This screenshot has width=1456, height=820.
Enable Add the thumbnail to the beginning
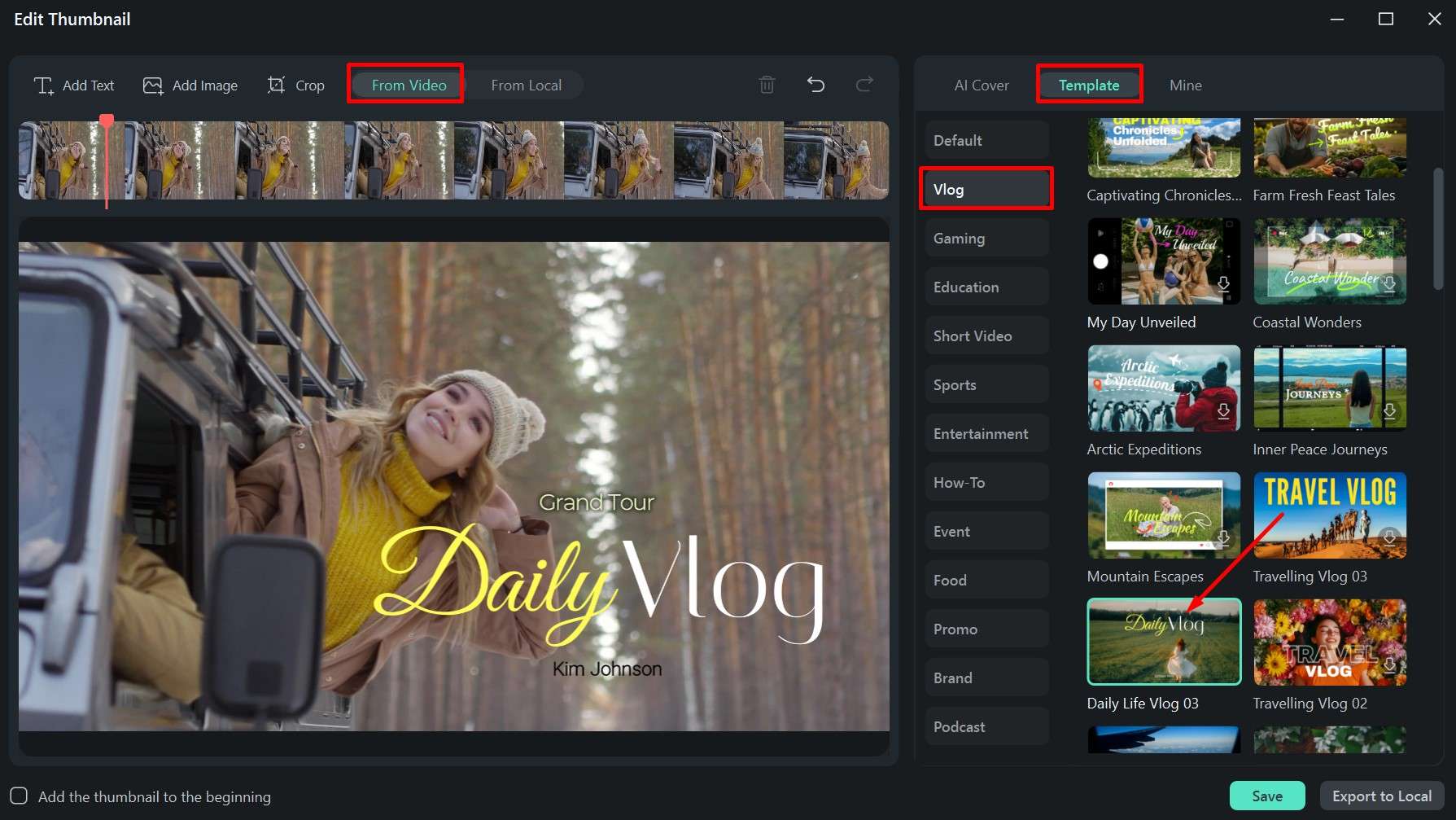19,796
